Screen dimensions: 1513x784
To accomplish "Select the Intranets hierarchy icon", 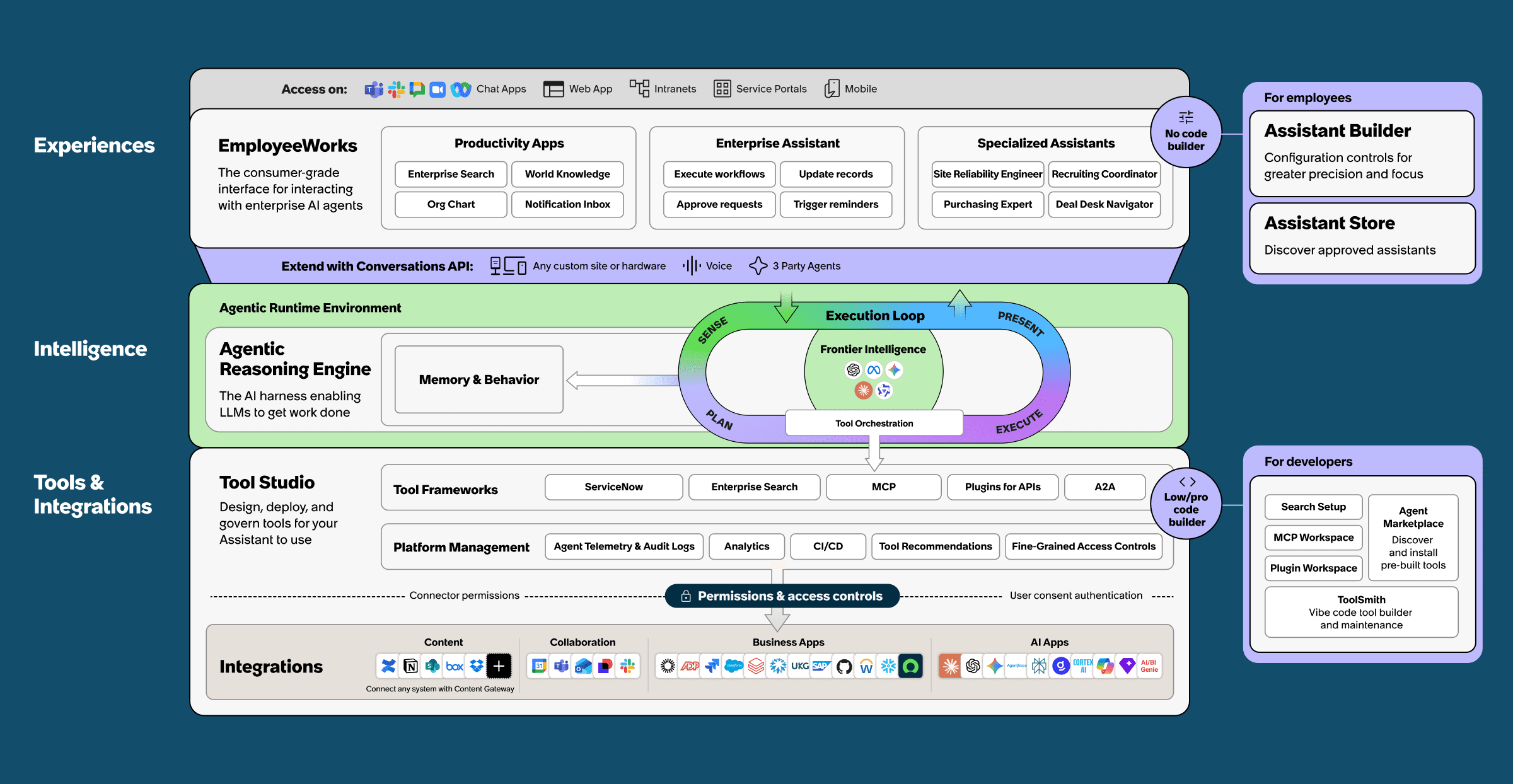I will (639, 88).
